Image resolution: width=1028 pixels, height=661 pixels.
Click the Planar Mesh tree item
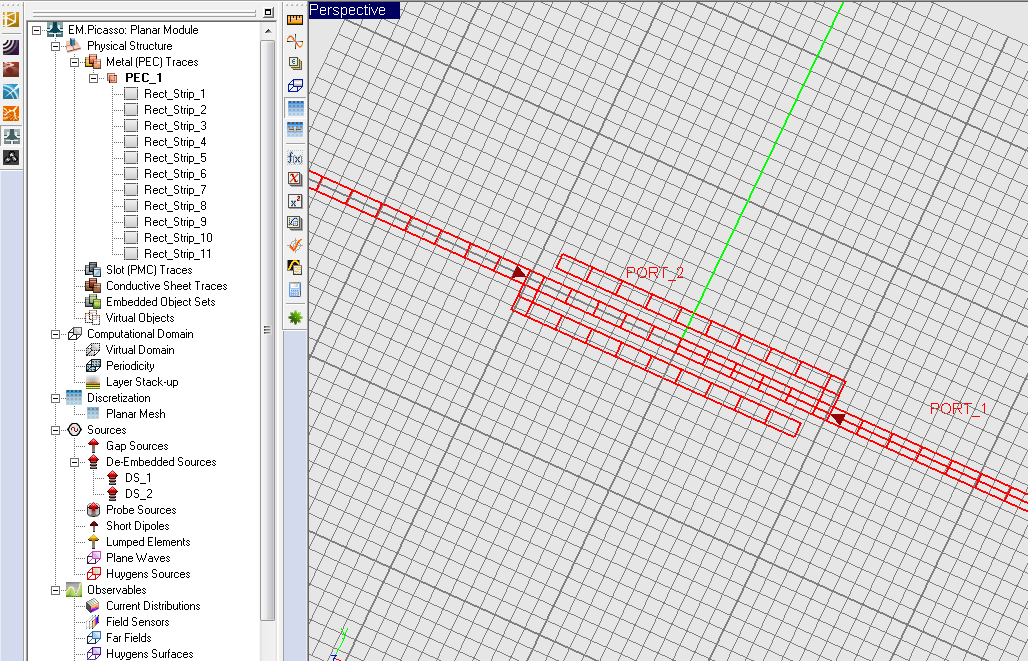(x=135, y=414)
